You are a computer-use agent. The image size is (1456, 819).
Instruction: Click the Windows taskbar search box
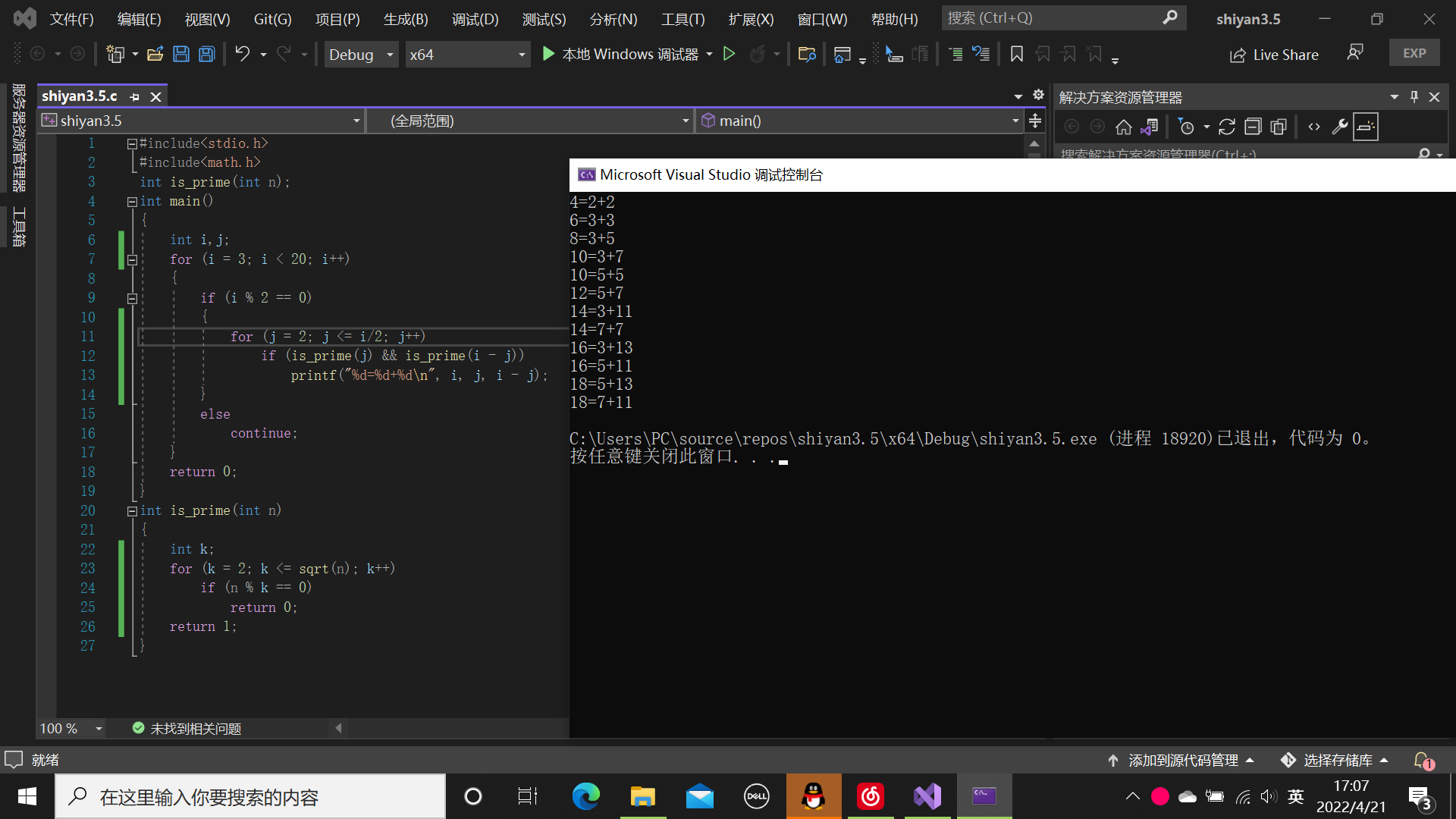point(250,796)
